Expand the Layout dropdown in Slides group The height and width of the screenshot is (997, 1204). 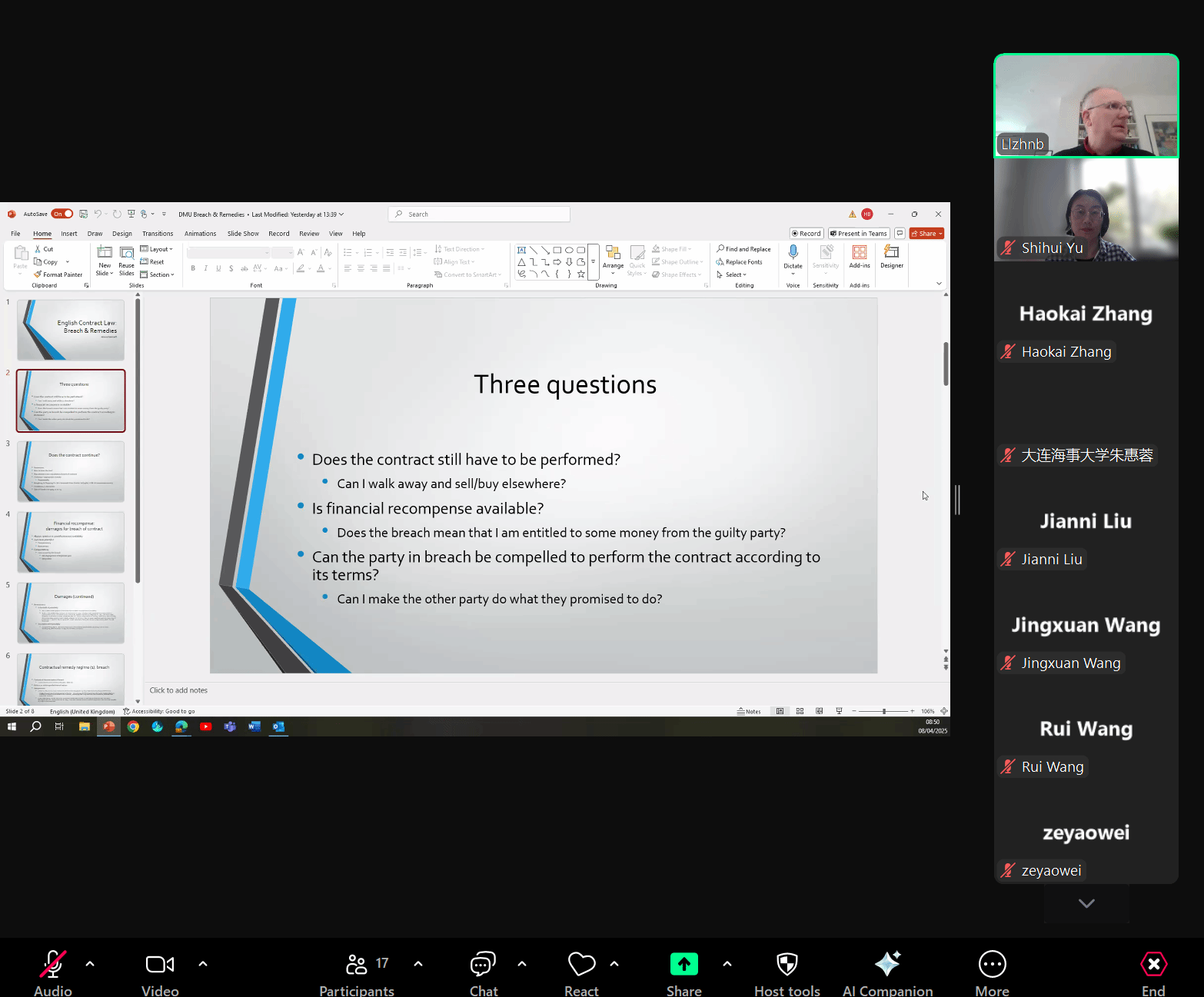coord(161,249)
